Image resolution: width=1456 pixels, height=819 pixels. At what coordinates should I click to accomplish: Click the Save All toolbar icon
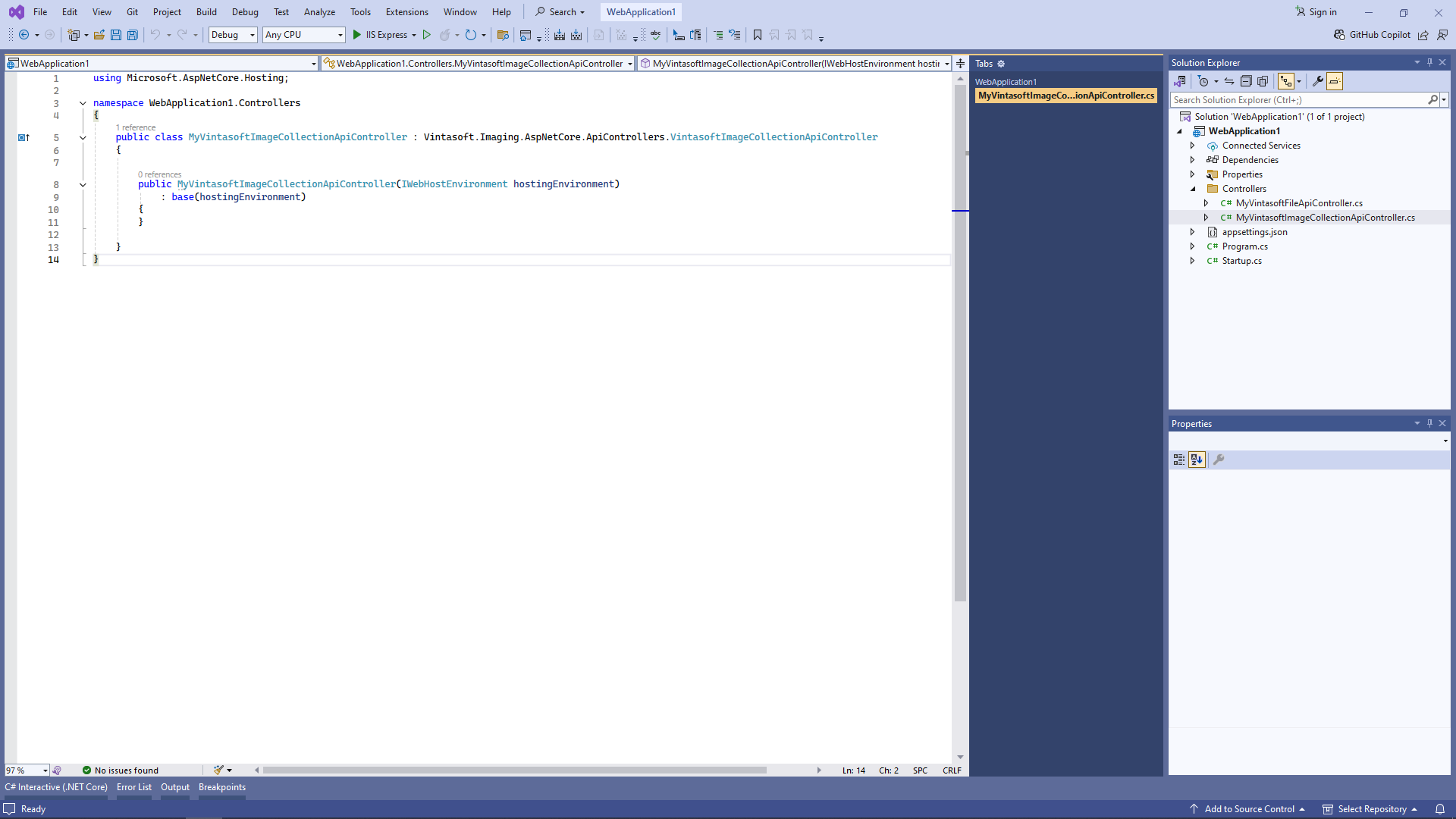[x=133, y=35]
